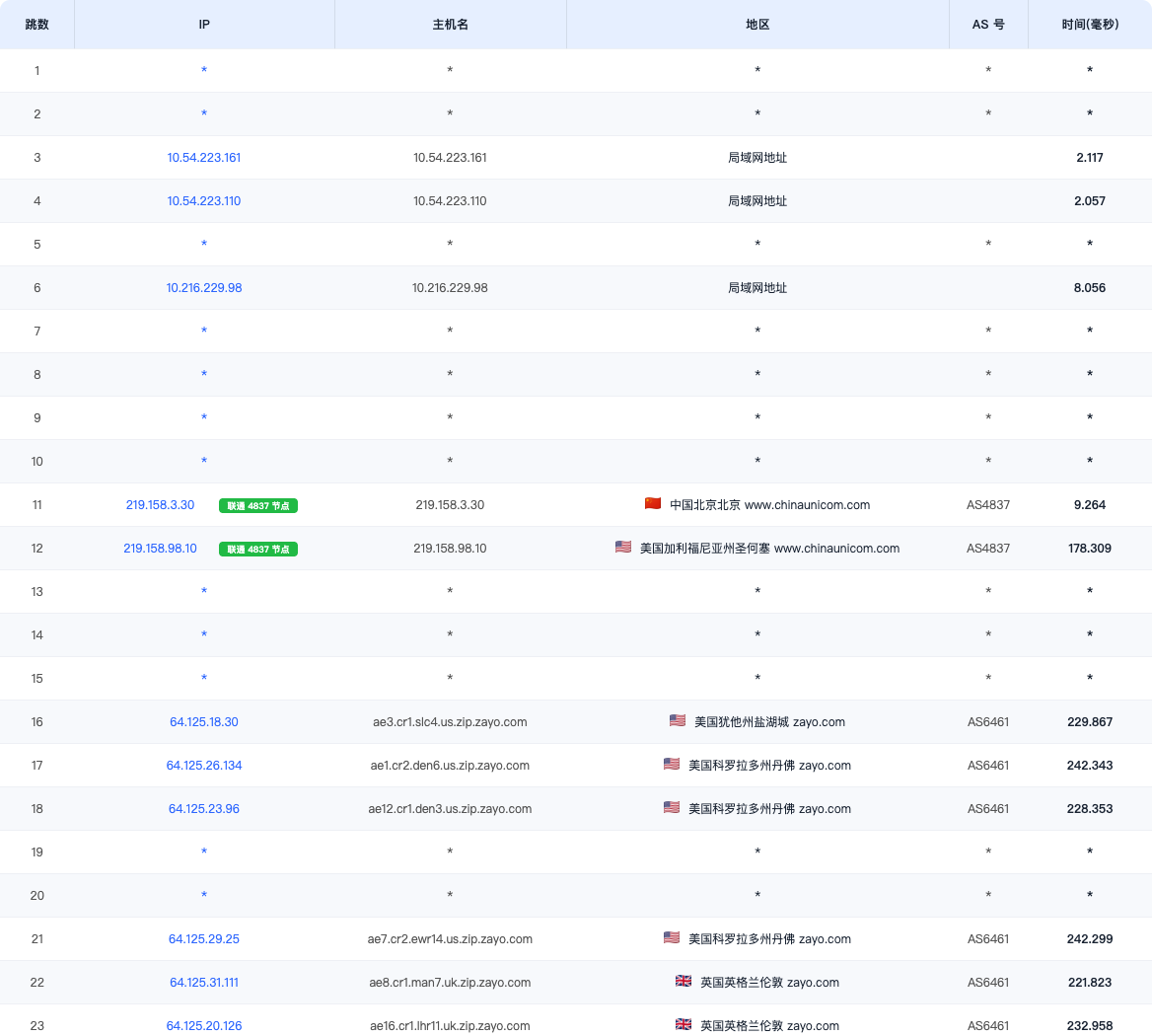Click the blue asterisk link in hop 1
Screen dimensions: 1152x1036
pyautogui.click(x=204, y=70)
